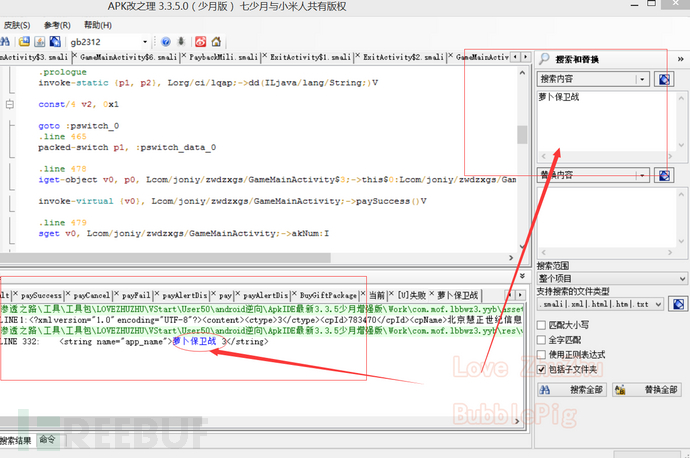Click the paySuccess()V invoke-virtual code line
Viewport: 690px width, 458px height.
232,201
